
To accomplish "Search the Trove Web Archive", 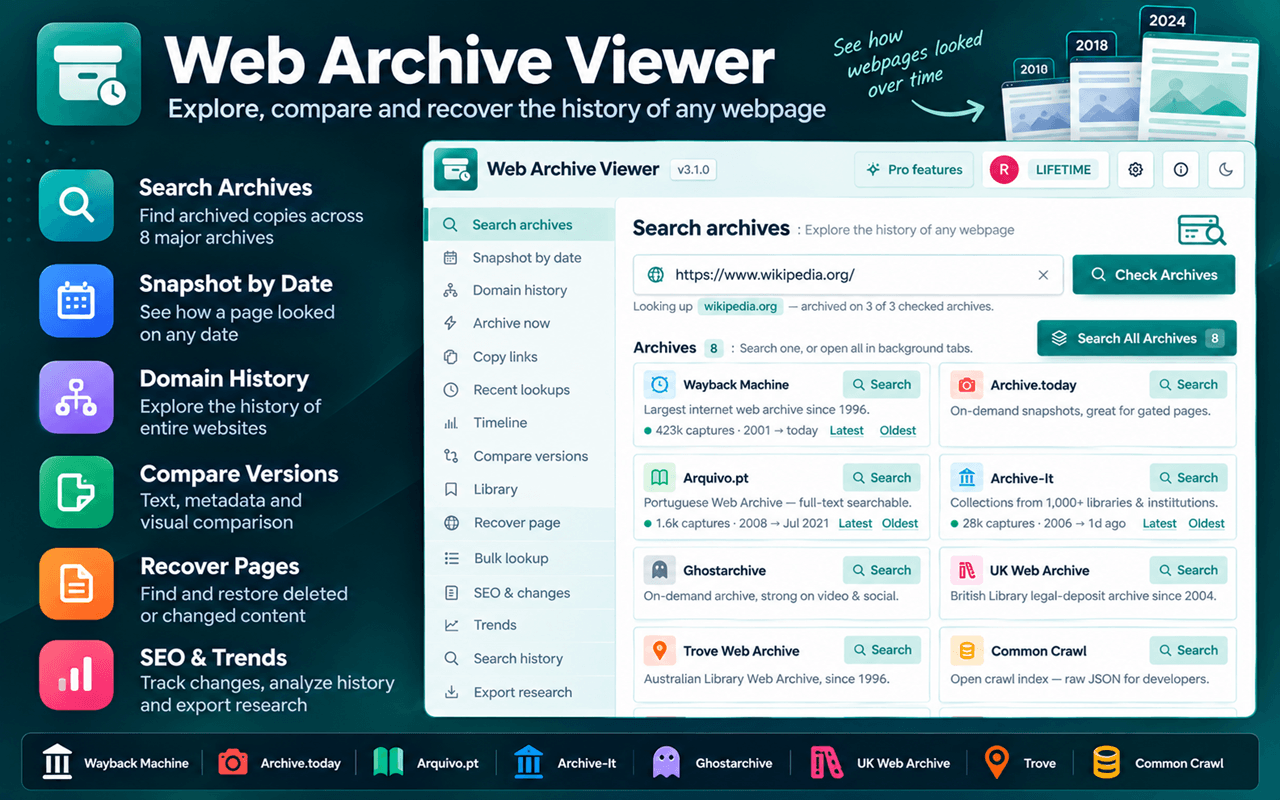I will pyautogui.click(x=881, y=650).
